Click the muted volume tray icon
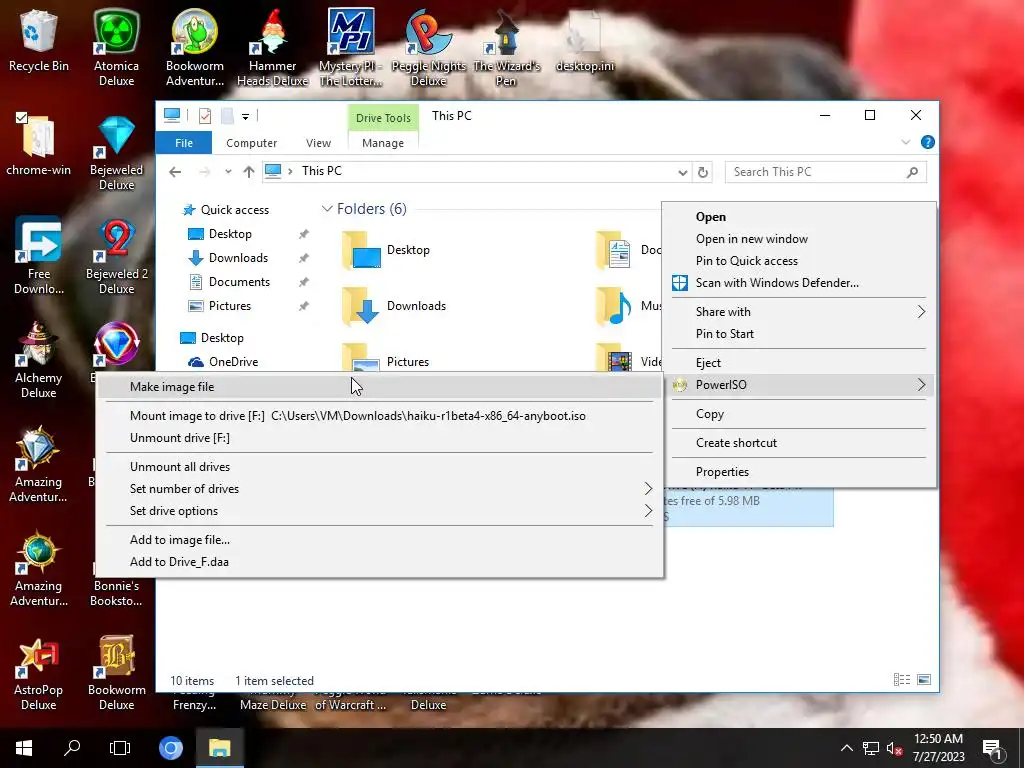The height and width of the screenshot is (768, 1024). (895, 748)
